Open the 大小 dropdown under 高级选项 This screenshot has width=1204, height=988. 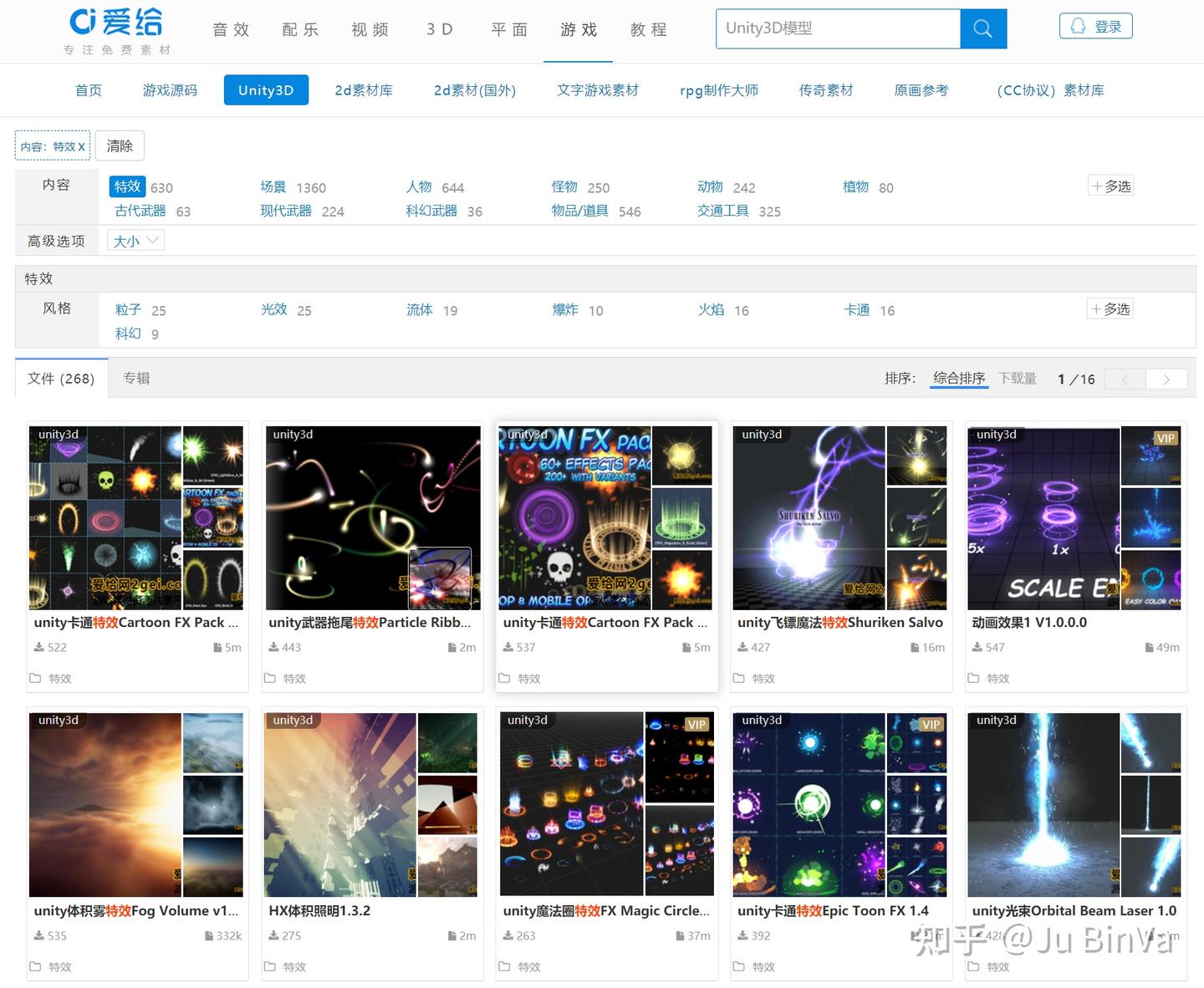[135, 240]
